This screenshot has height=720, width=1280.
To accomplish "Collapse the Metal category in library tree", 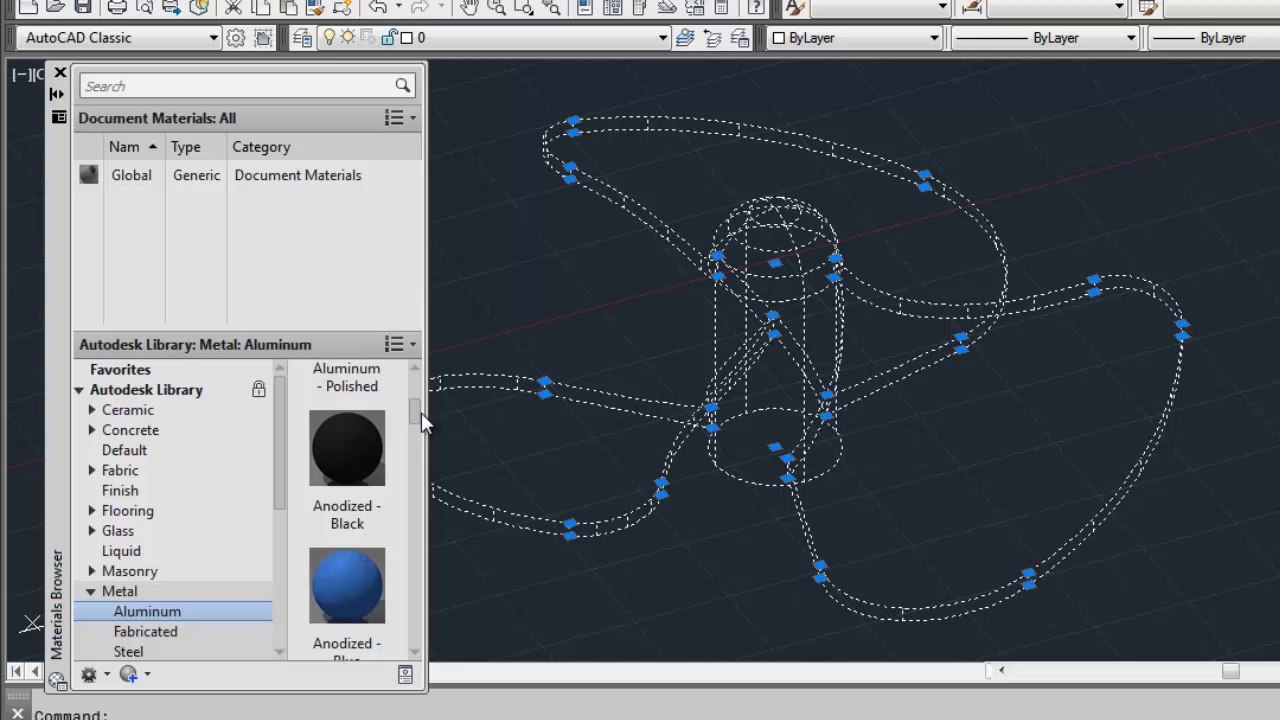I will pyautogui.click(x=91, y=591).
